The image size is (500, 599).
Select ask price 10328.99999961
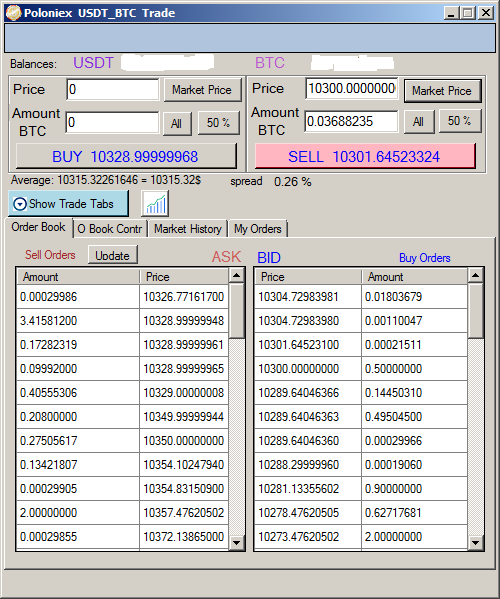184,345
